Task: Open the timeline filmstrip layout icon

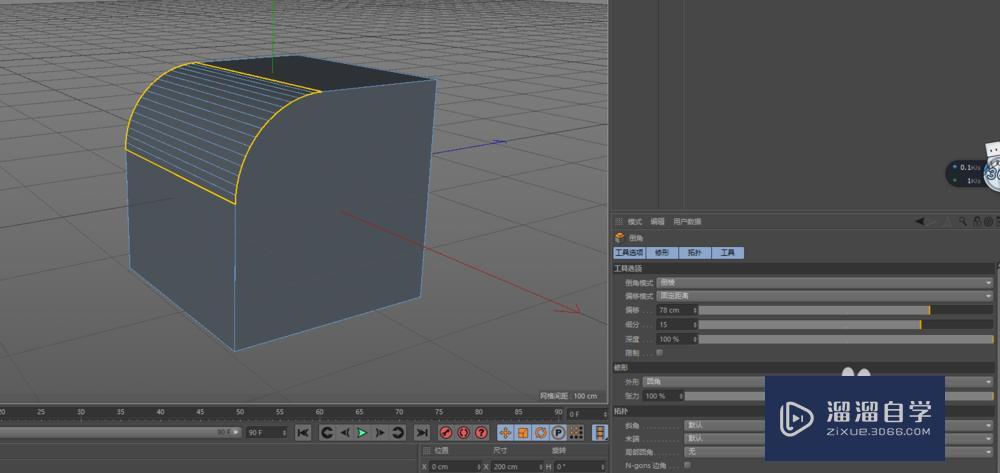Action: 600,433
